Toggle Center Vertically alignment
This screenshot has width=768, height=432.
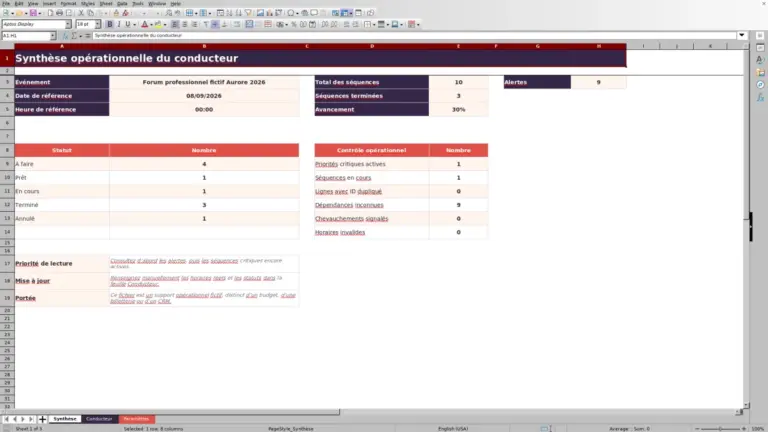(215, 24)
